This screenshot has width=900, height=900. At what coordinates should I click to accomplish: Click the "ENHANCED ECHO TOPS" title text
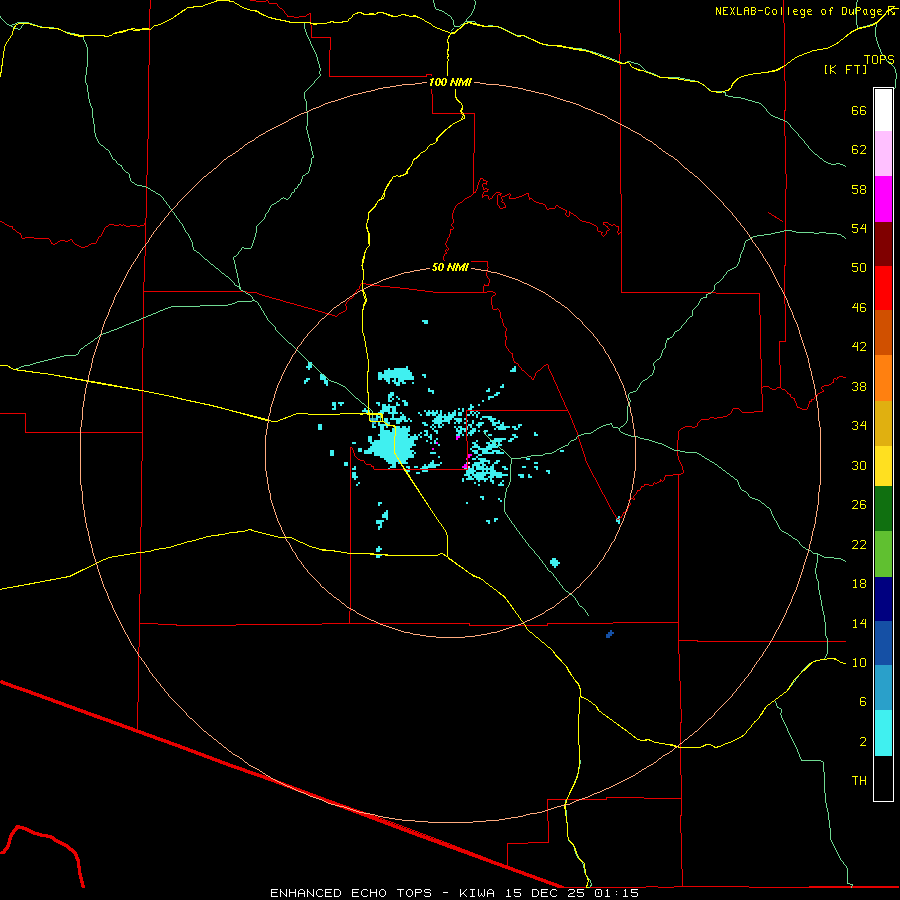tap(351, 893)
